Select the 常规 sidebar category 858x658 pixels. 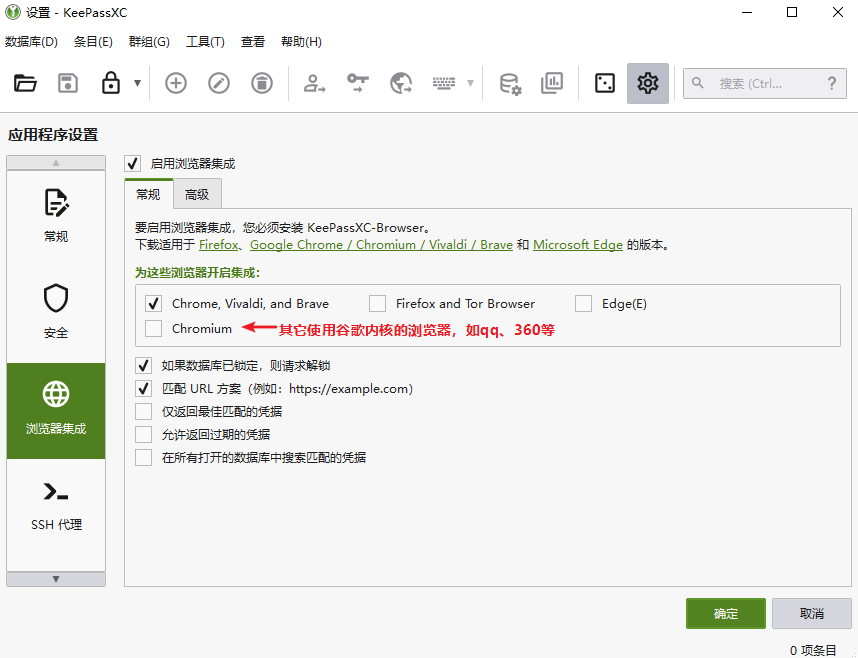pyautogui.click(x=56, y=218)
